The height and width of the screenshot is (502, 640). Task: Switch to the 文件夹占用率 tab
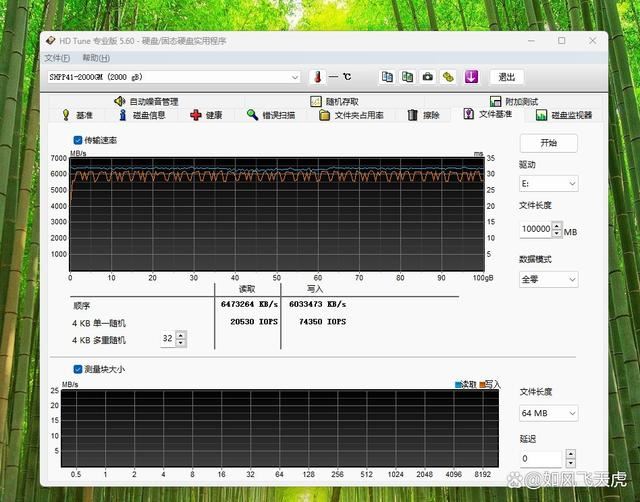351,115
